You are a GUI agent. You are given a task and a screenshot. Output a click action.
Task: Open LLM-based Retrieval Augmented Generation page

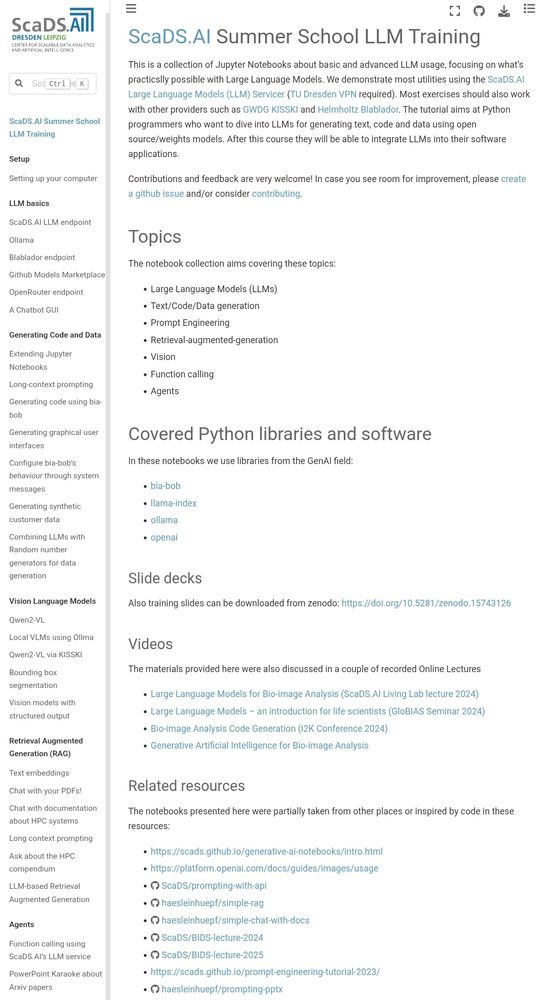[49, 893]
